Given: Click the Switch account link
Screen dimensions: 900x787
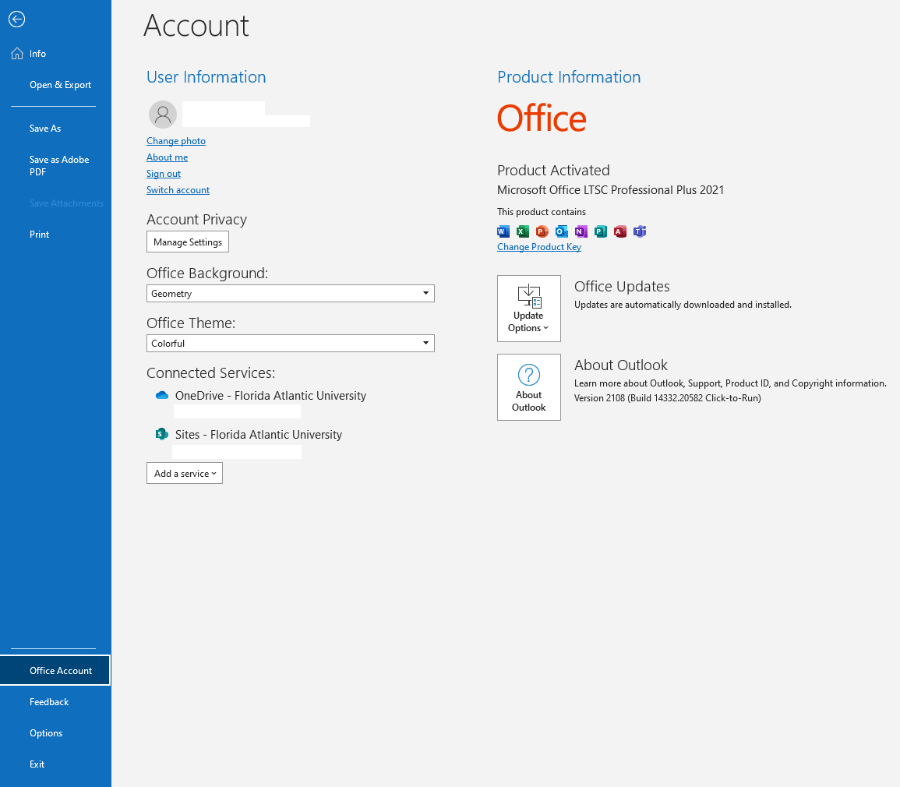Looking at the screenshot, I should coord(178,190).
